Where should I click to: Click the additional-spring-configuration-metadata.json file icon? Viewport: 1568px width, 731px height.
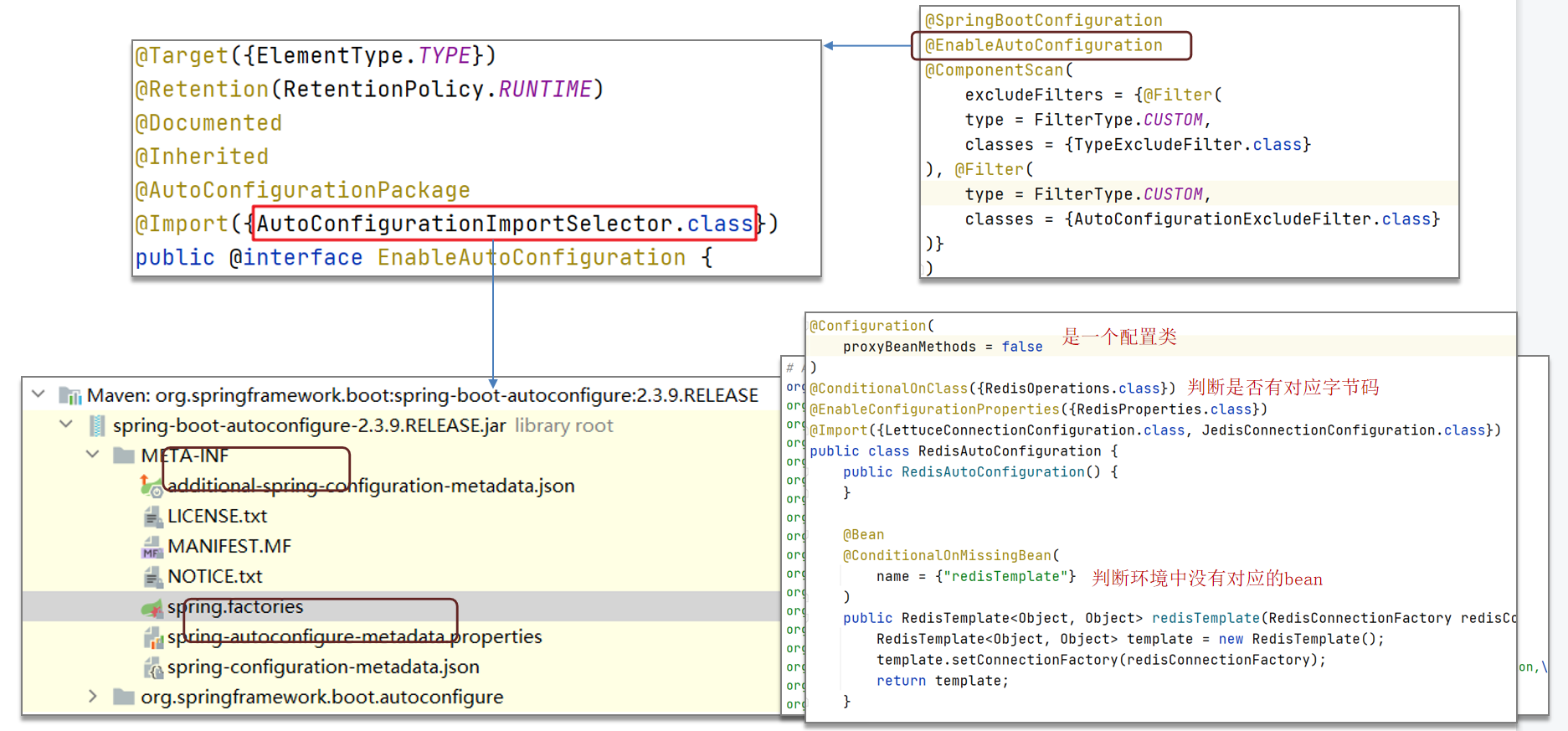151,486
